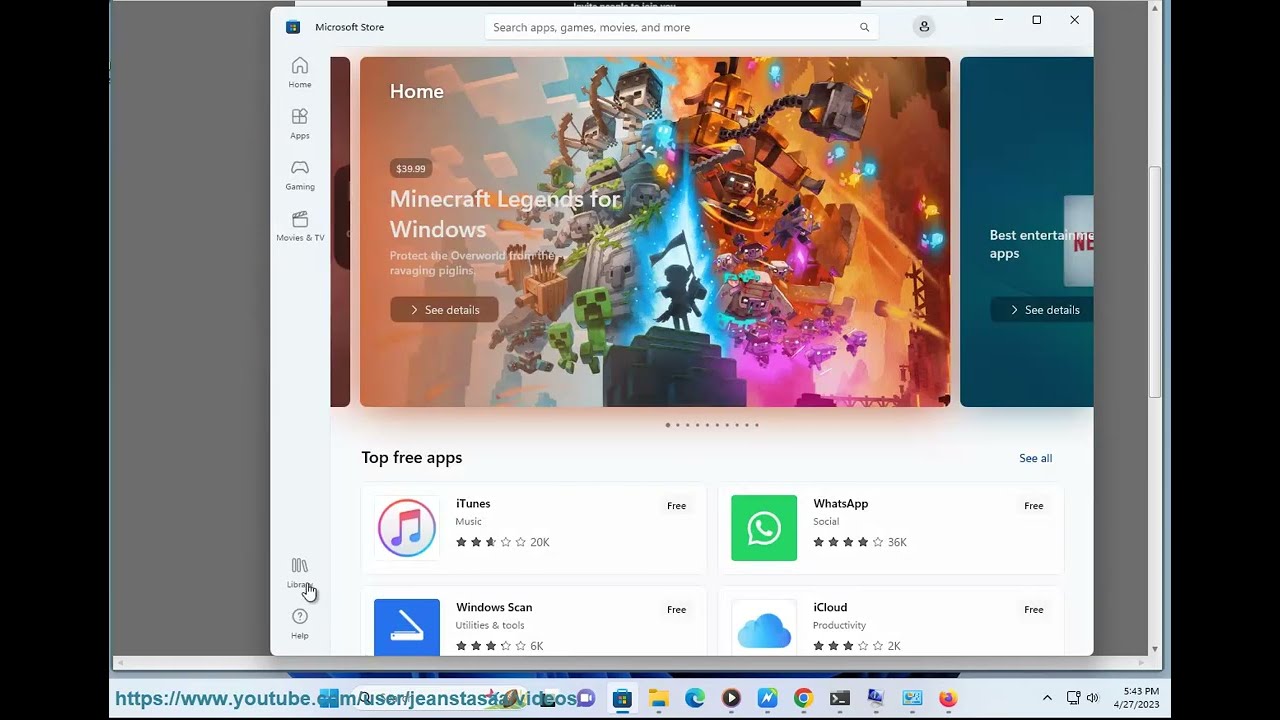Click the Minecraft Legends banner image
The height and width of the screenshot is (720, 1280).
click(655, 232)
